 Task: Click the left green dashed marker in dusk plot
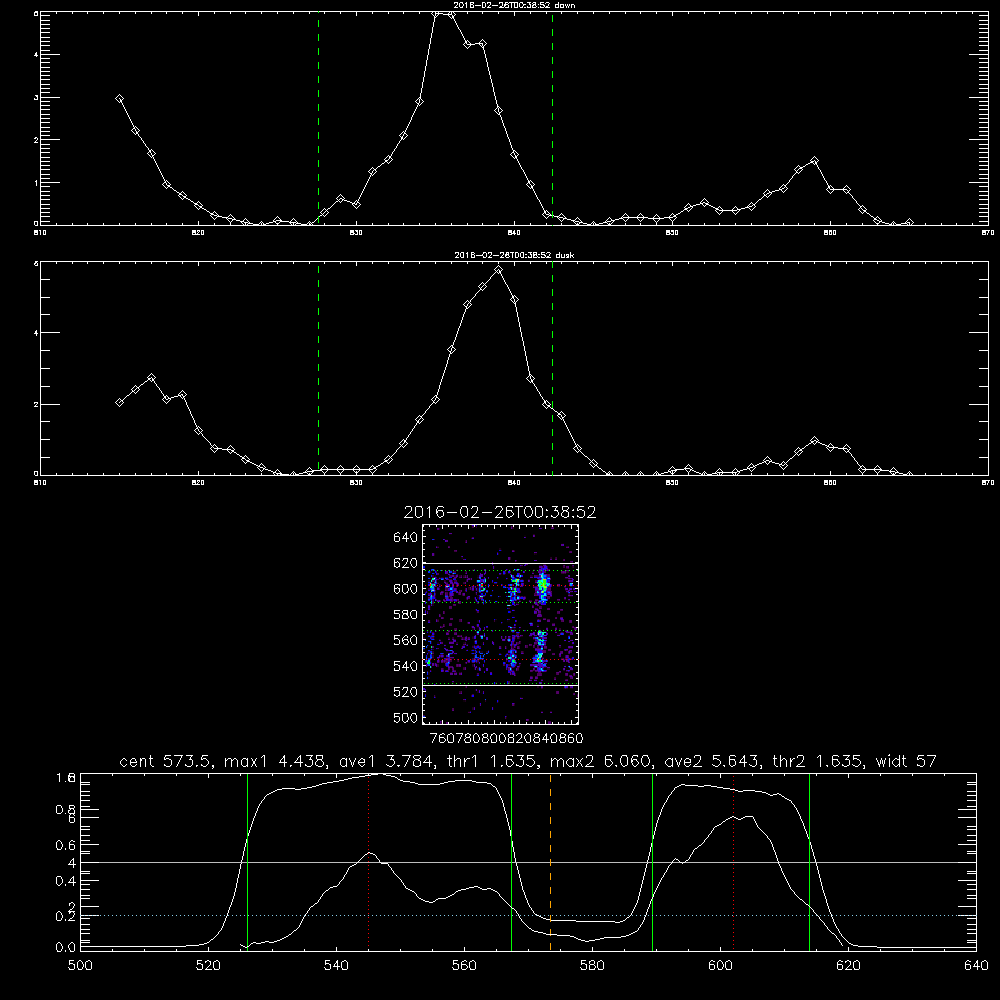pyautogui.click(x=318, y=368)
